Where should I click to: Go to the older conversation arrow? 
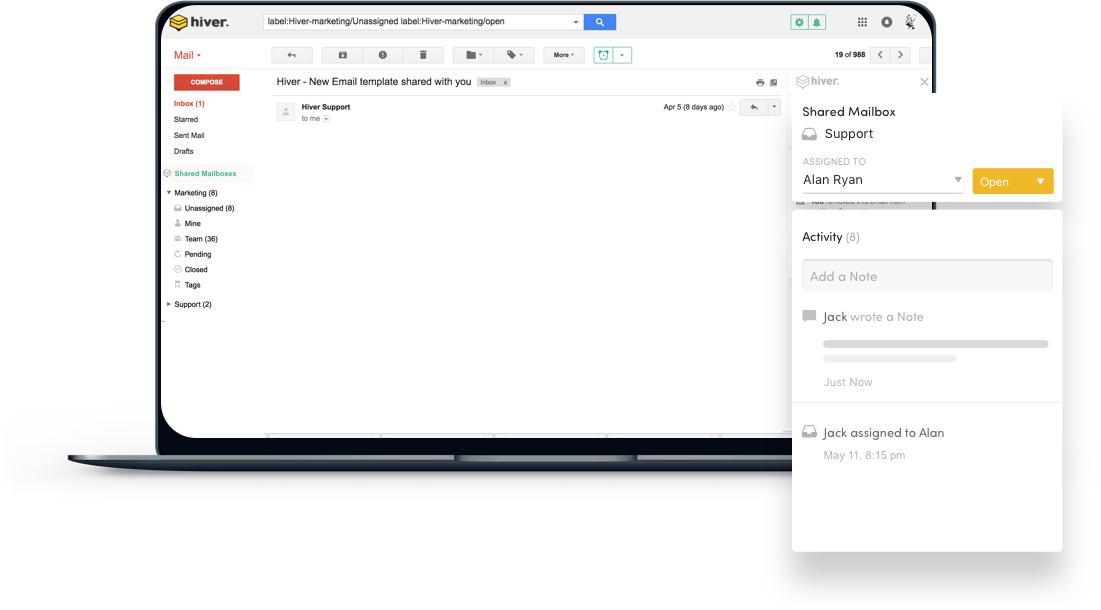[900, 55]
